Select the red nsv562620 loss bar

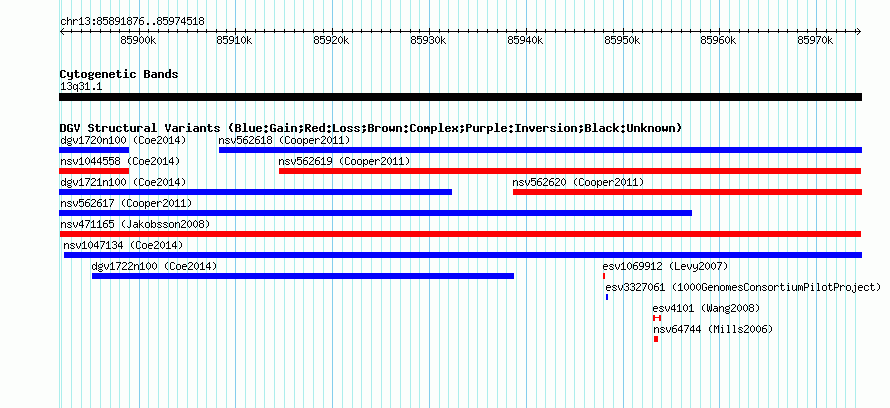(687, 192)
